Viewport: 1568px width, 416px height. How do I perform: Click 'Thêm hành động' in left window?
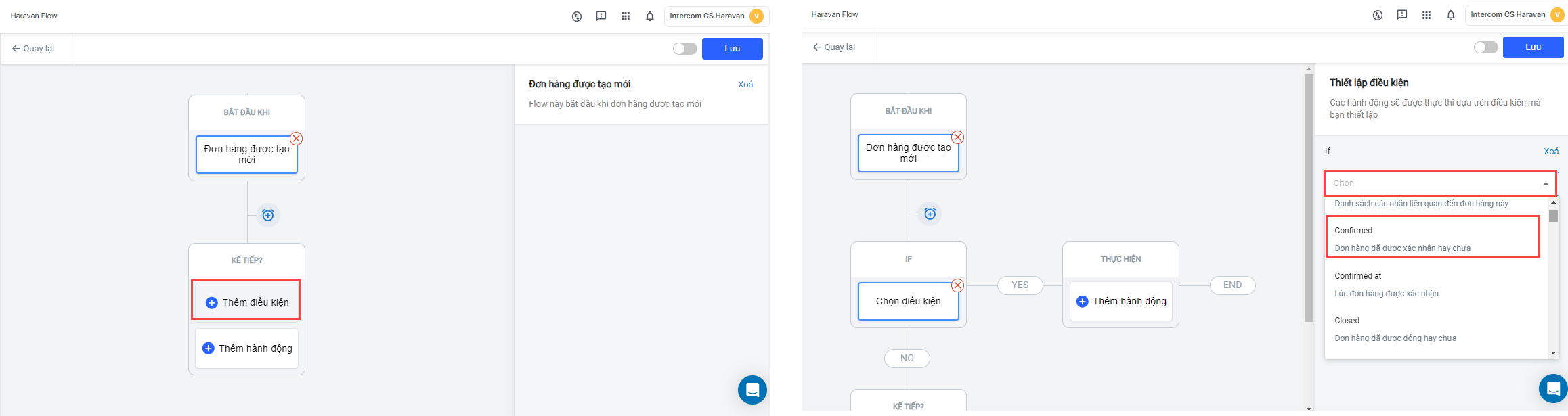click(x=246, y=348)
